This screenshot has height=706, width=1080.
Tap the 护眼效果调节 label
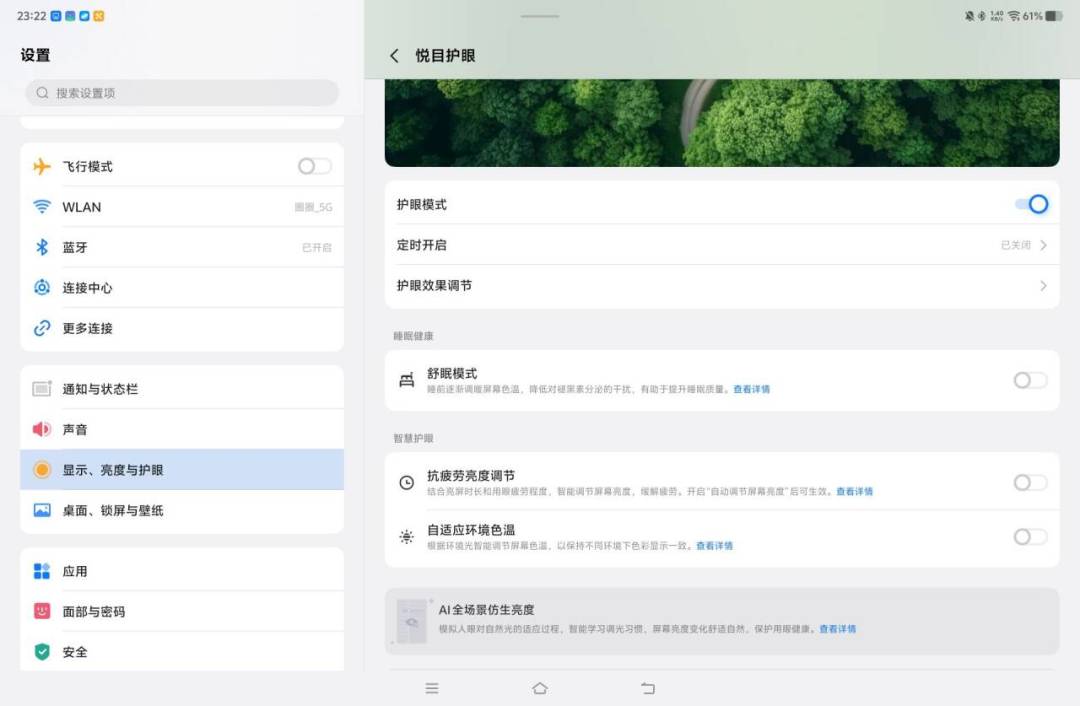(x=434, y=286)
